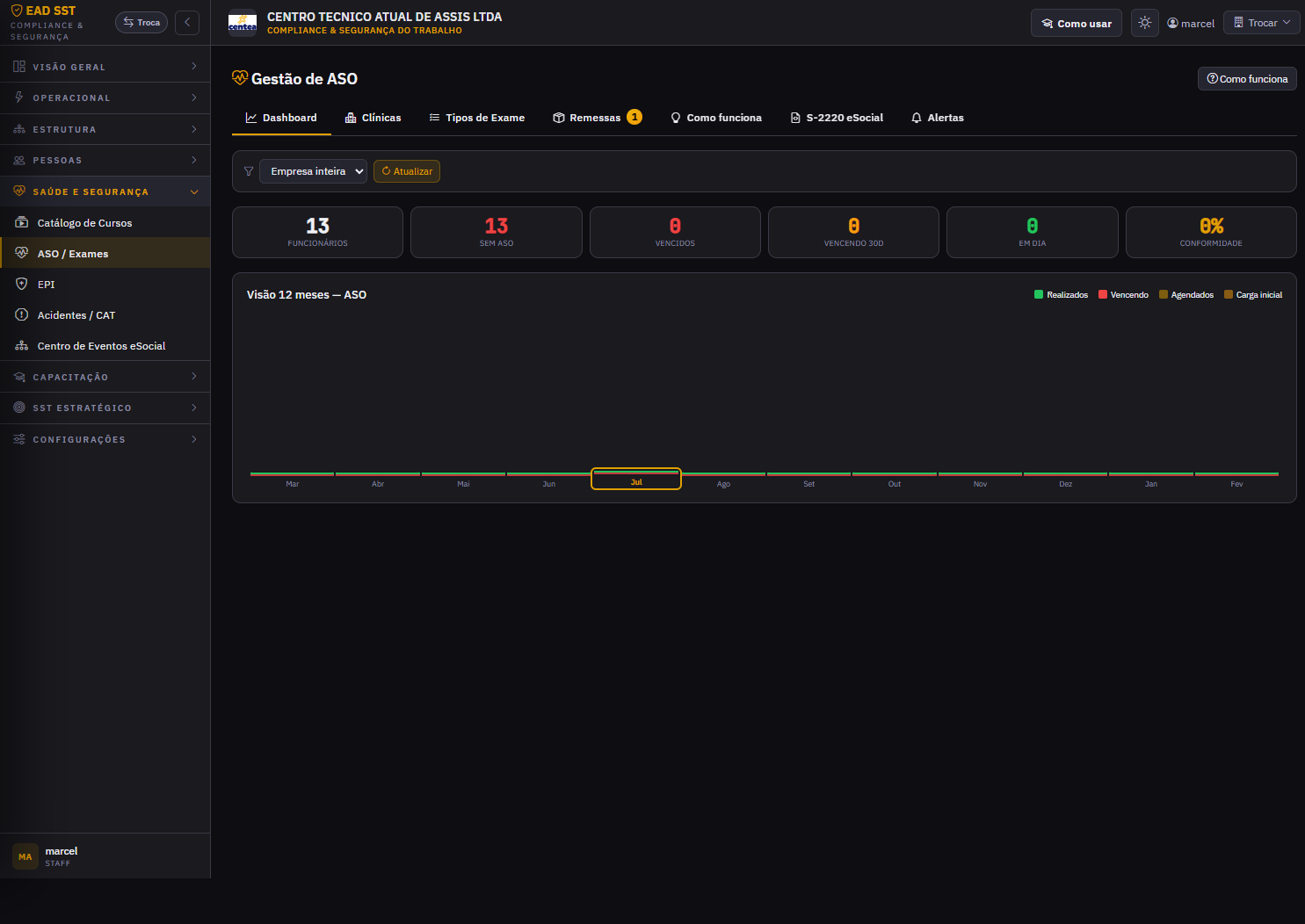Click the MA user avatar at bottom
Viewport: 1305px width, 924px height.
25,856
